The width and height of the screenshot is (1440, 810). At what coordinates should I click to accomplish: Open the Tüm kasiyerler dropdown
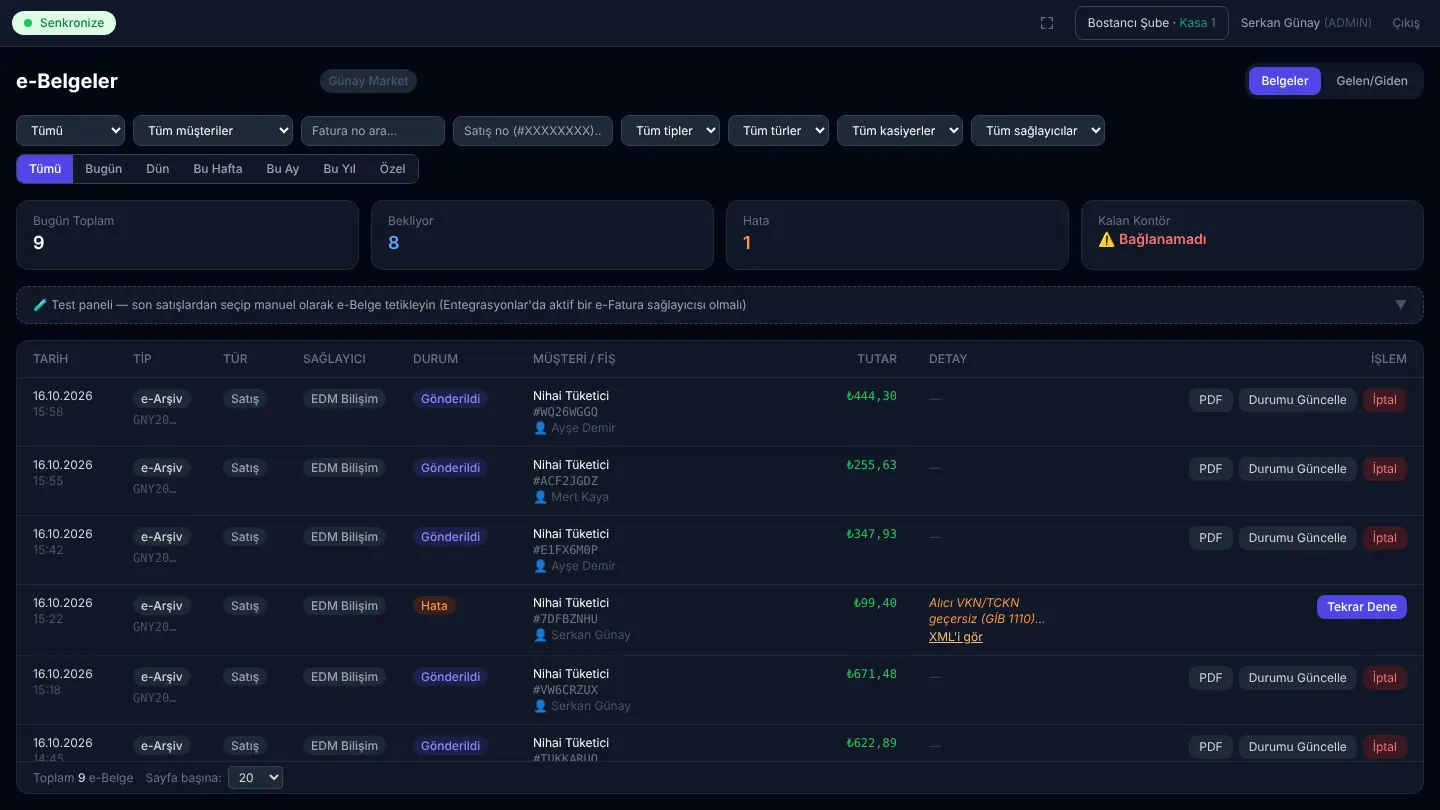point(900,131)
